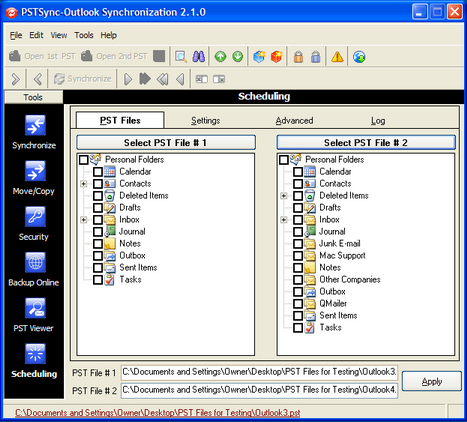Open the Synchronize tool in sidebar
467x422 pixels.
point(34,132)
